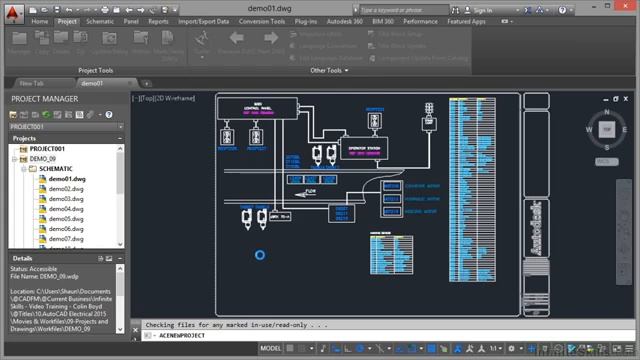Click the Details preview image icon

pos(109,258)
